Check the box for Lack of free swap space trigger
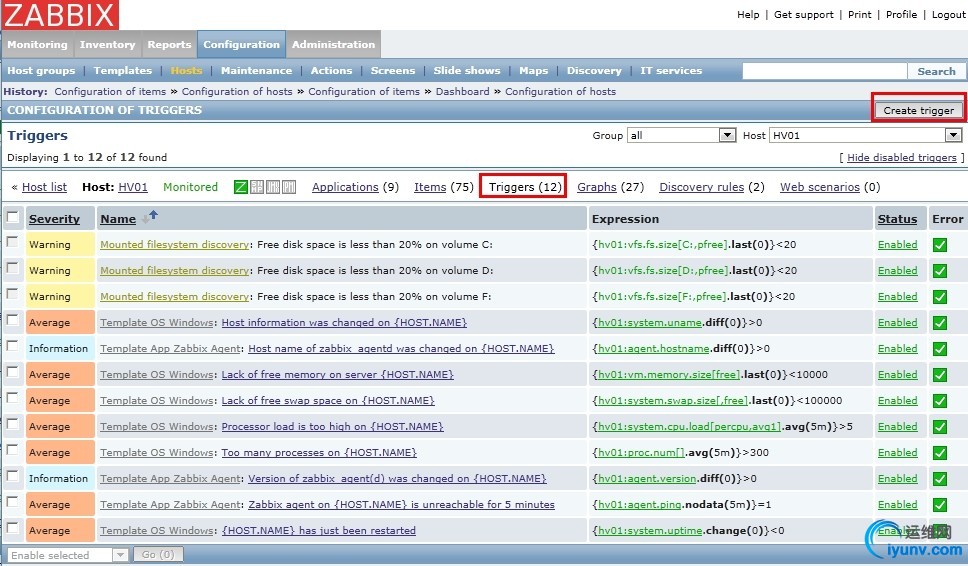This screenshot has height=566, width=968. 12,397
